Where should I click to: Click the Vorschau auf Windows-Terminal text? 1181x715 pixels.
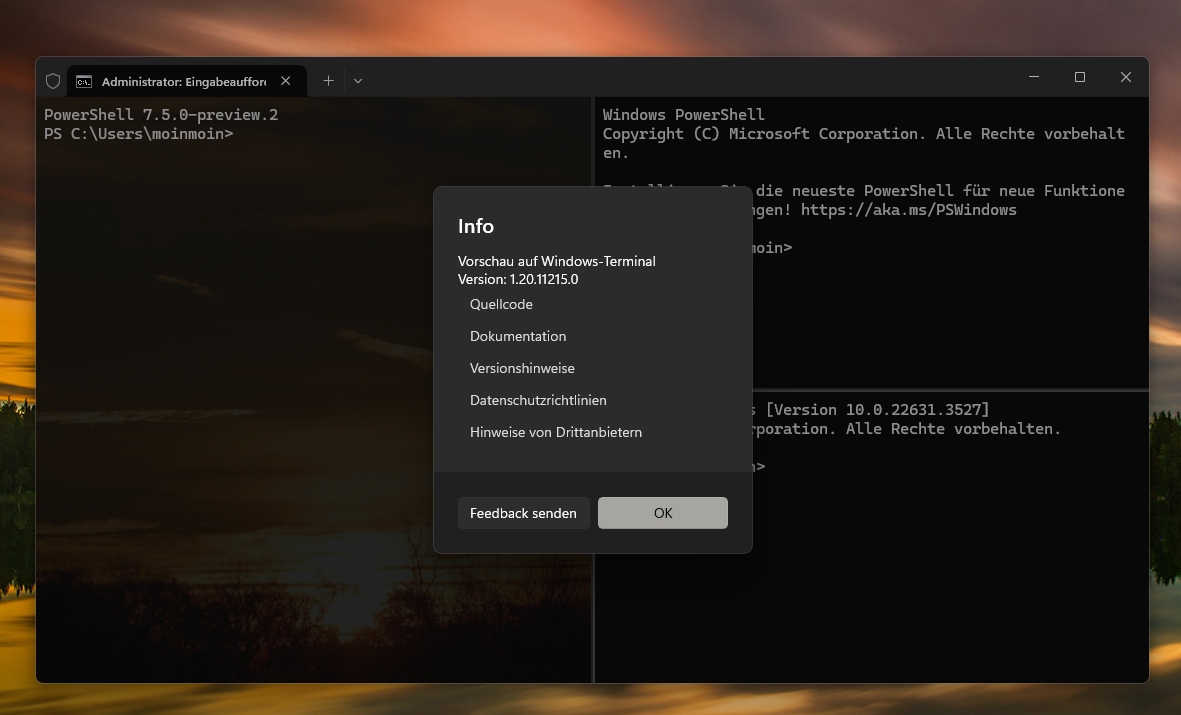[x=557, y=261]
